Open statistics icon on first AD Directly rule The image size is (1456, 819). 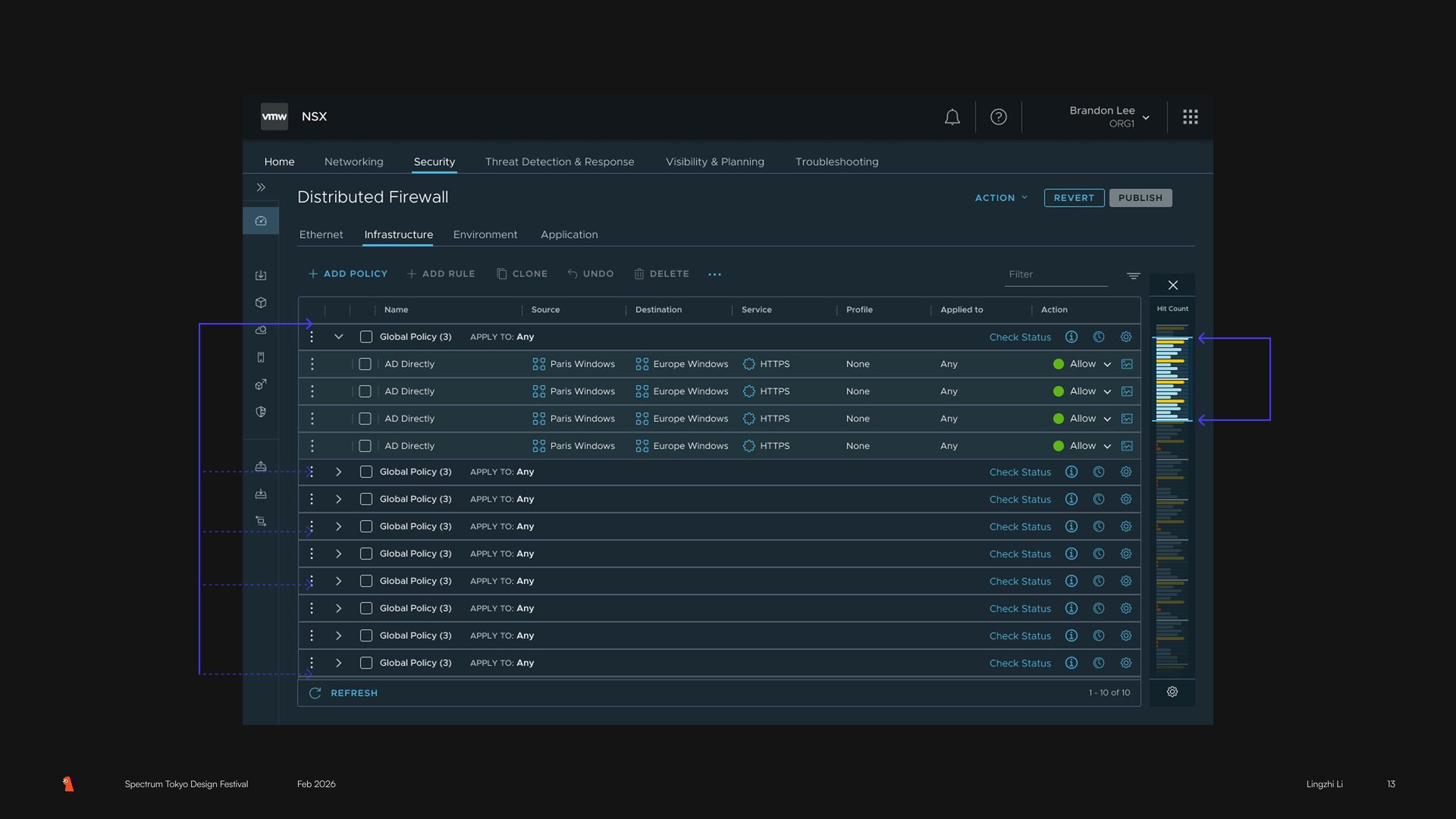(x=1127, y=364)
